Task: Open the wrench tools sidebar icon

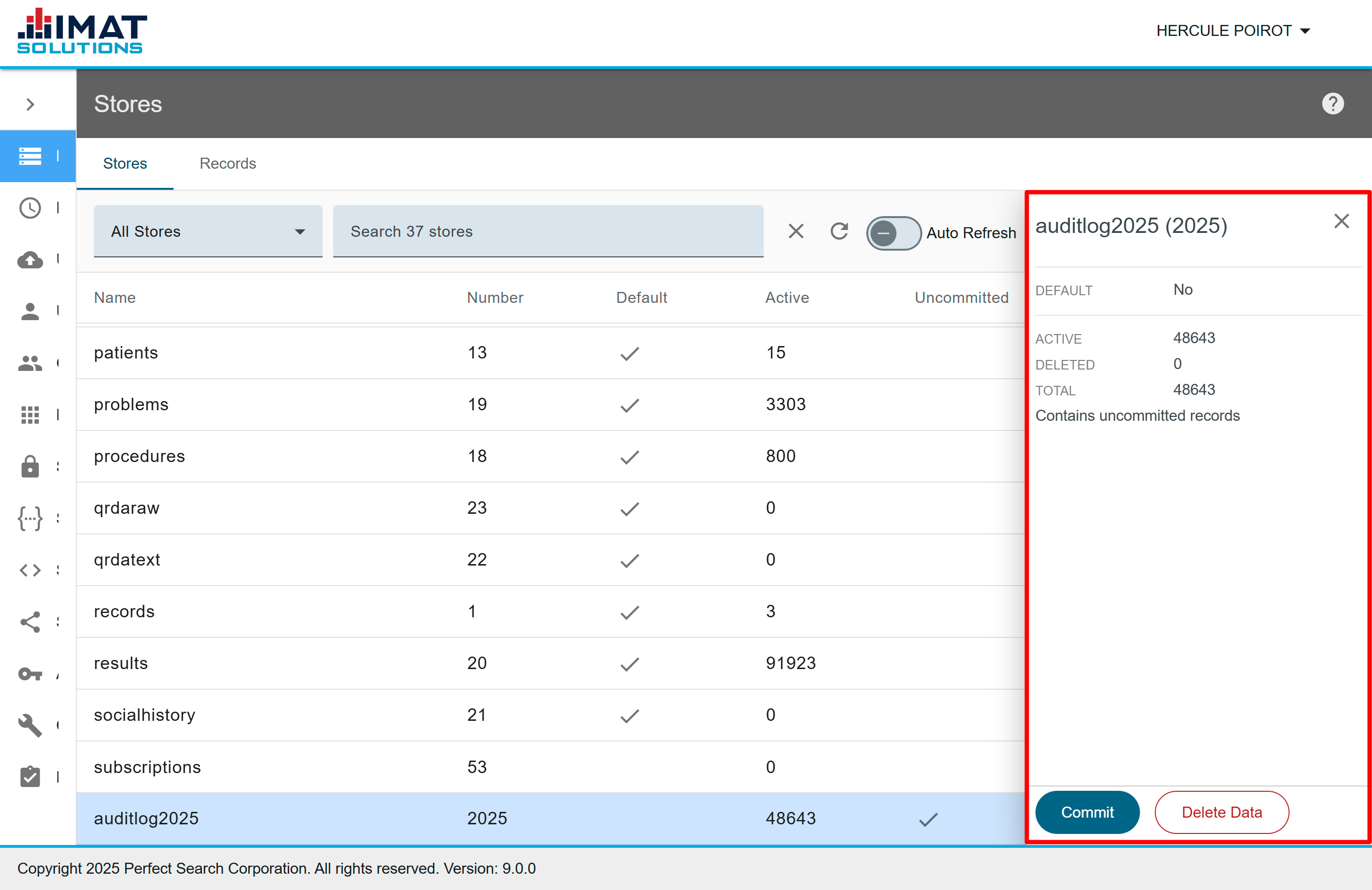Action: click(x=30, y=725)
